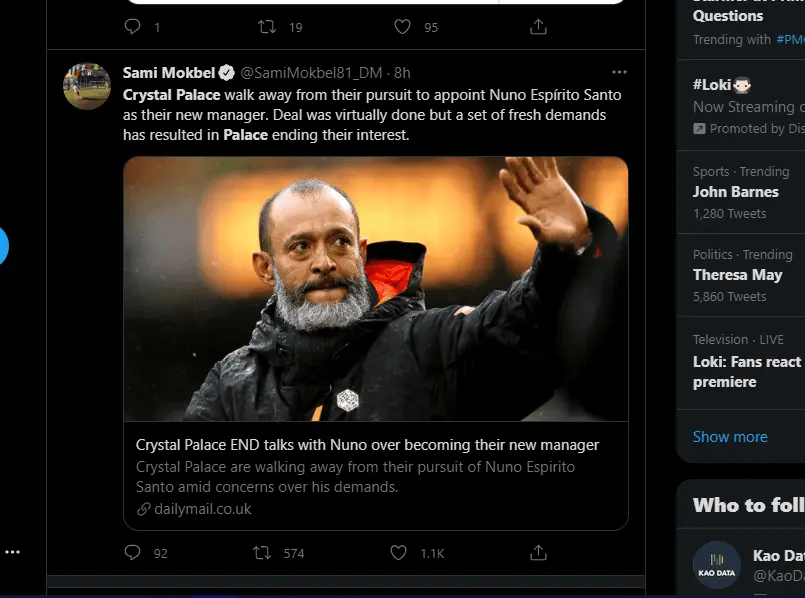Share Sami Mokbel's tweet via share icon
Viewport: 805px width, 598px height.
click(538, 552)
